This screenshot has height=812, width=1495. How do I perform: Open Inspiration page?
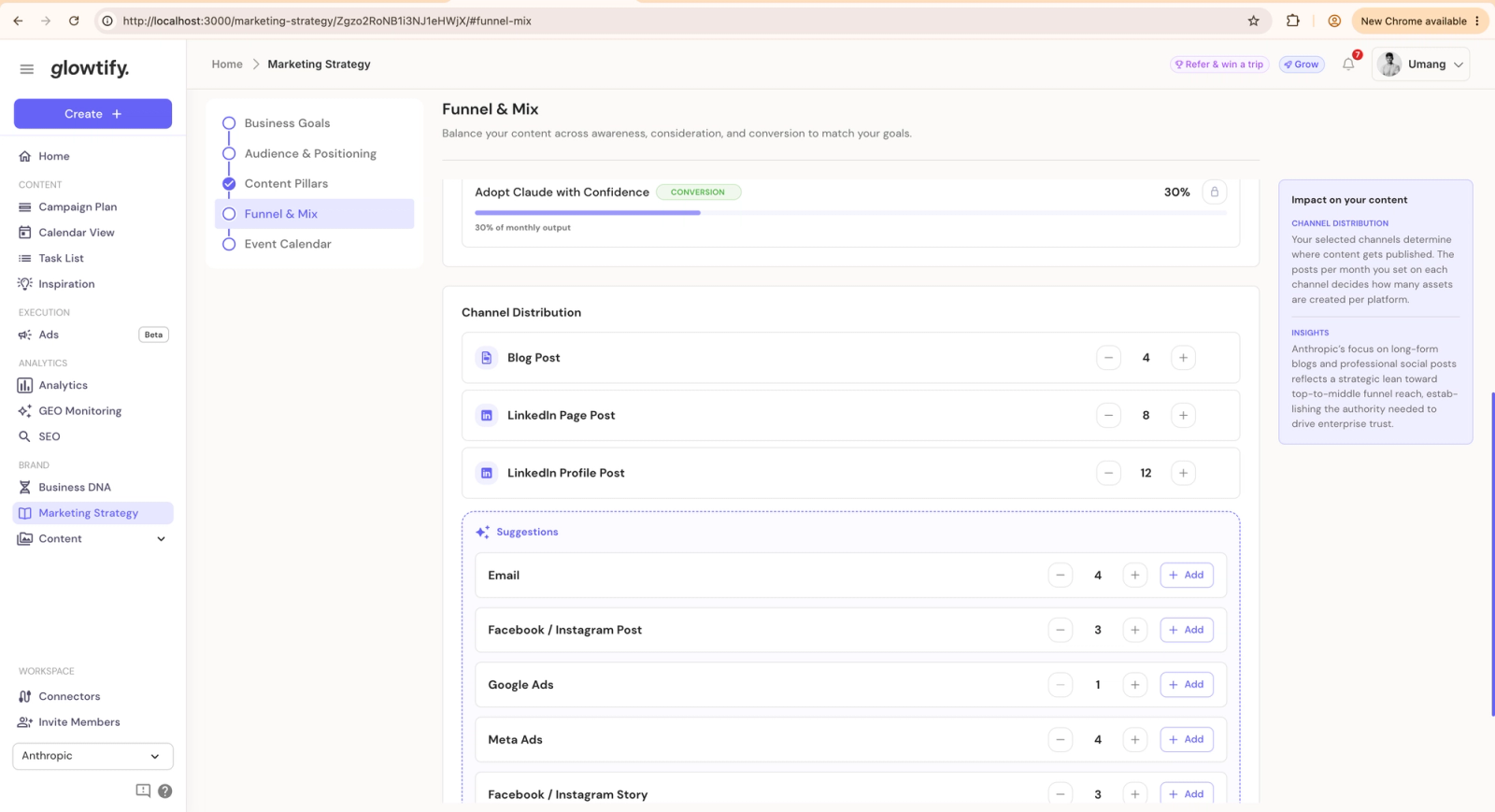tap(66, 284)
